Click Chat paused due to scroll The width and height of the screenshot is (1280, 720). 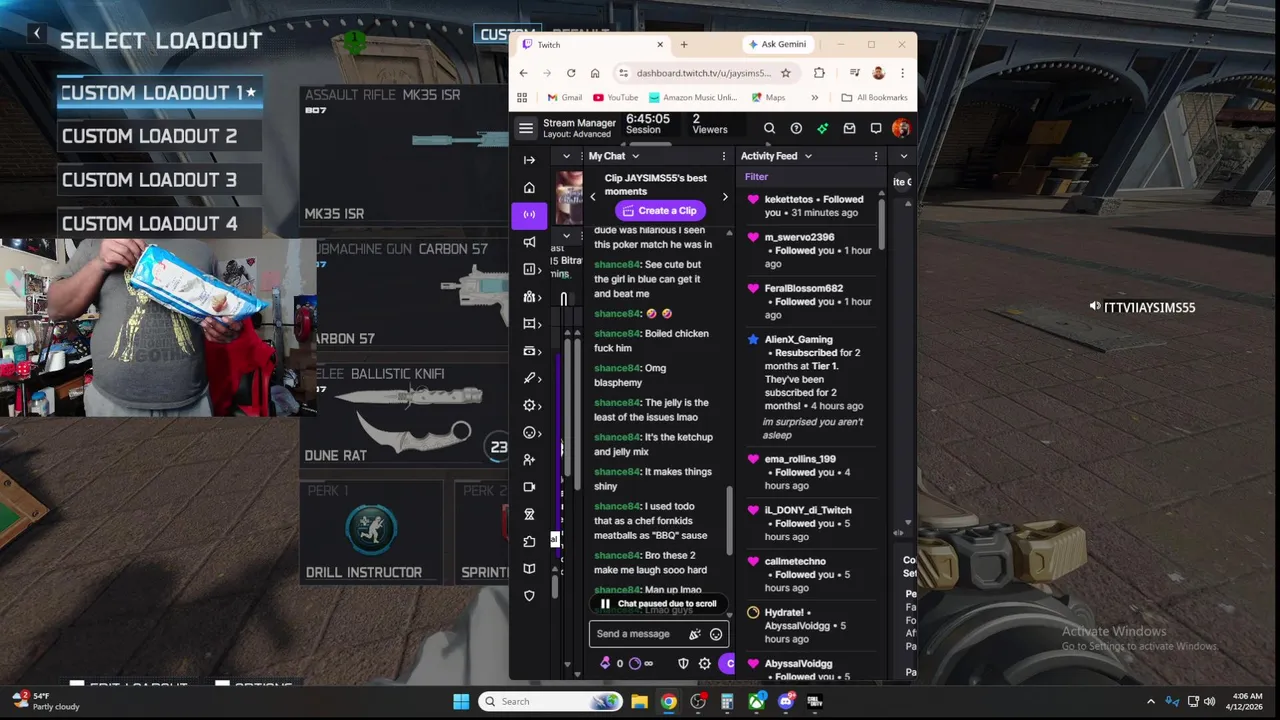[x=658, y=604]
